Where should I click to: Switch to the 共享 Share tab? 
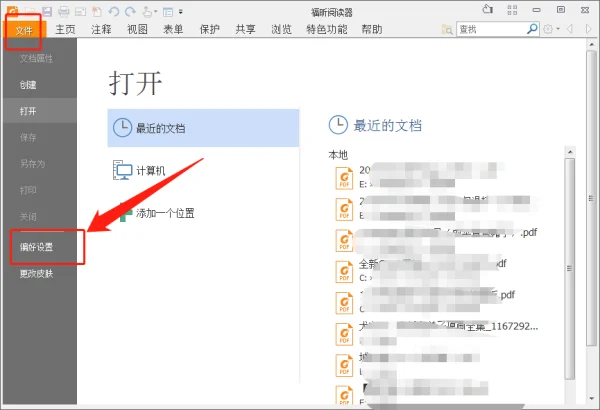245,29
